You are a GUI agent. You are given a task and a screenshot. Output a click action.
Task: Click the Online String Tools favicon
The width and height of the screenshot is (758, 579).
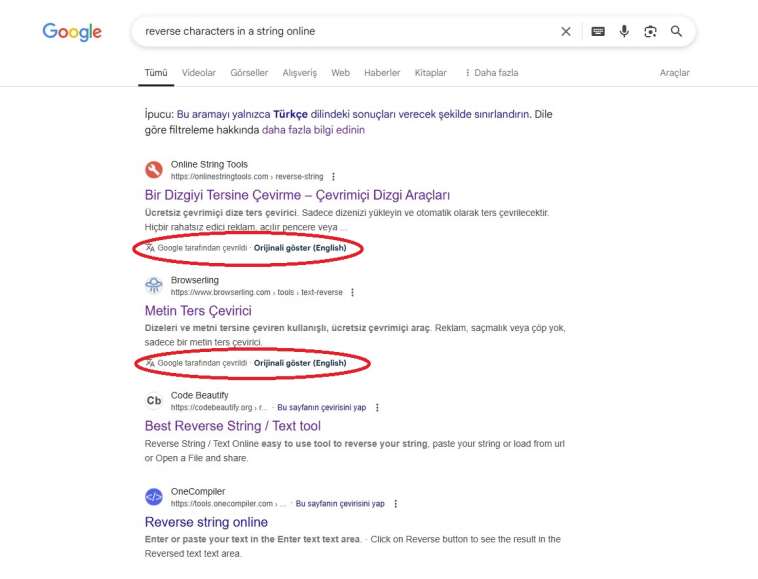[153, 169]
